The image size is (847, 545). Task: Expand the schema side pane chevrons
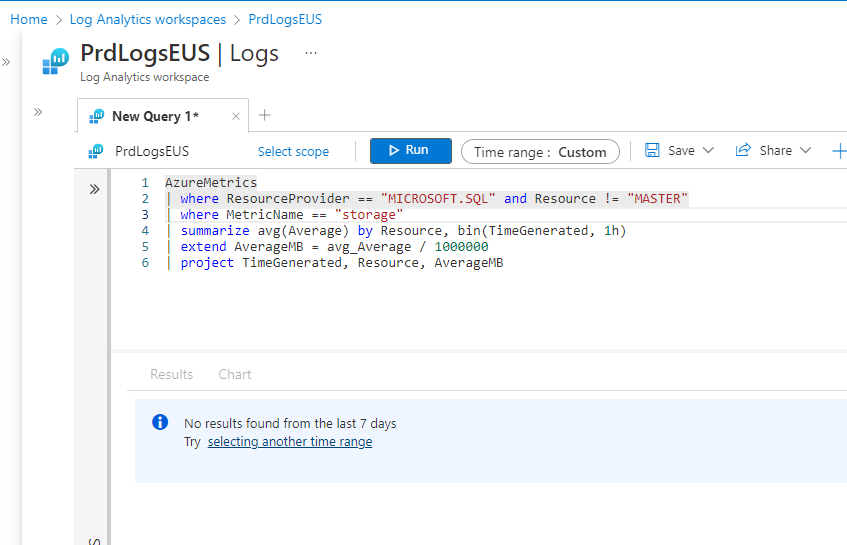95,189
